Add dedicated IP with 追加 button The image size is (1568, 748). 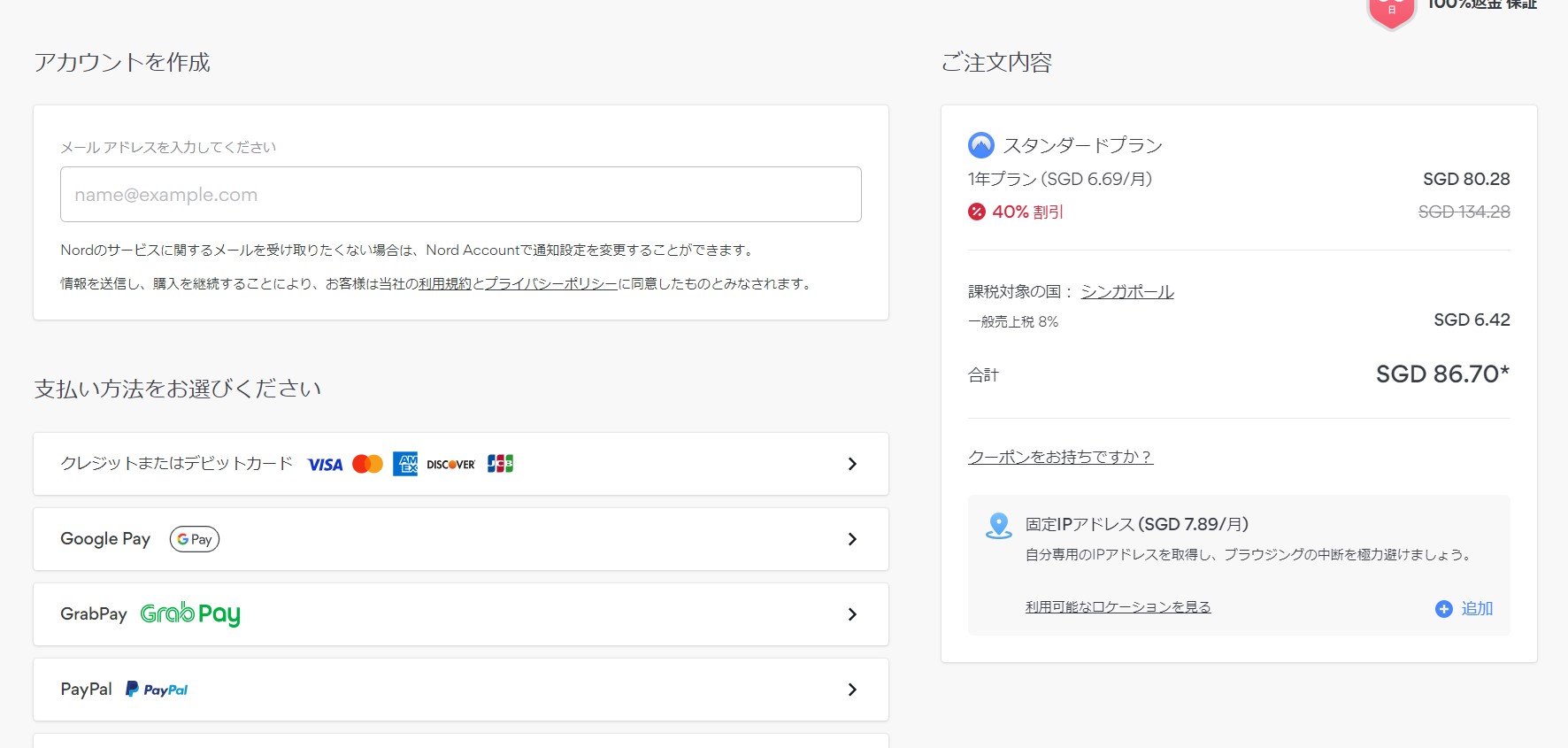[1464, 609]
